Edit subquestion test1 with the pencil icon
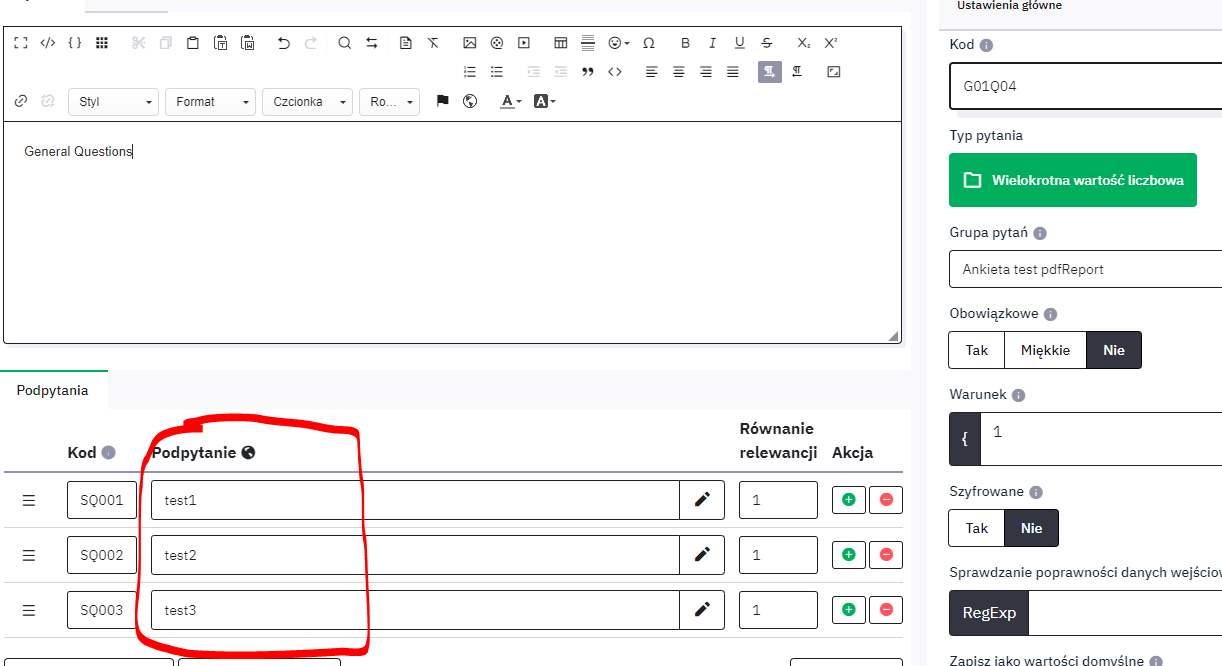The width and height of the screenshot is (1222, 666). [702, 500]
